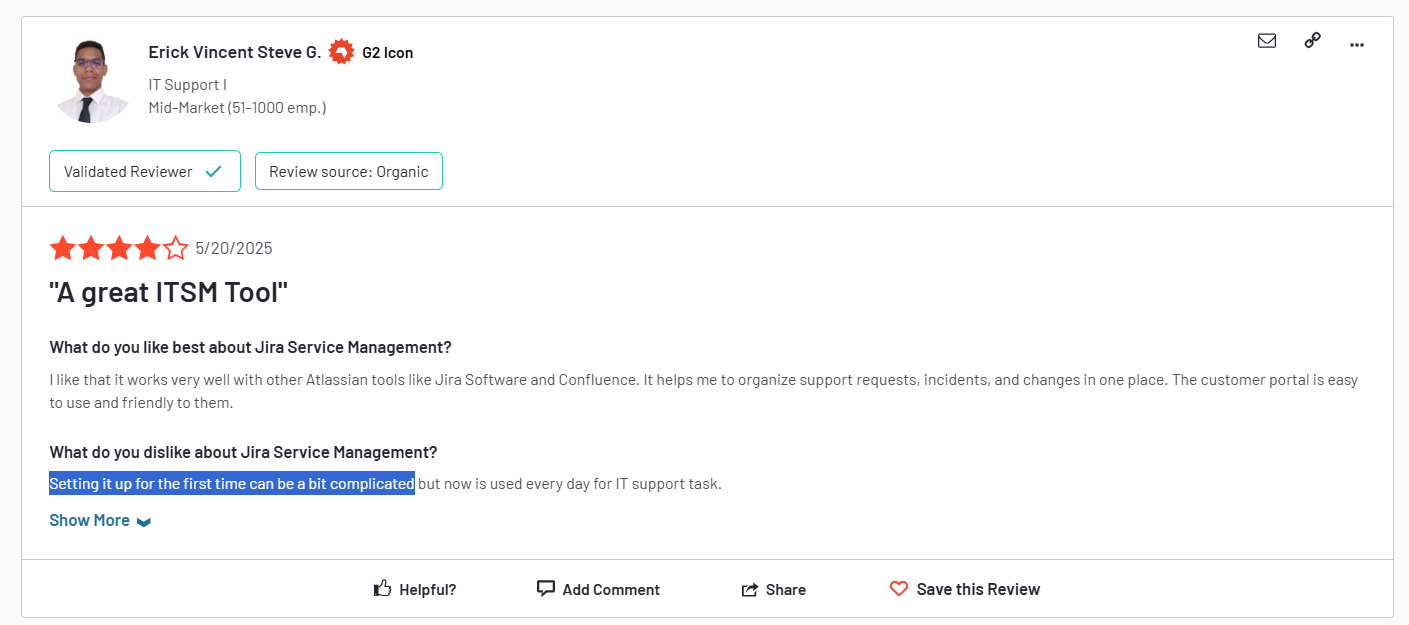Viewport: 1409px width, 625px height.
Task: Click the Share arrow icon
Action: pos(750,590)
